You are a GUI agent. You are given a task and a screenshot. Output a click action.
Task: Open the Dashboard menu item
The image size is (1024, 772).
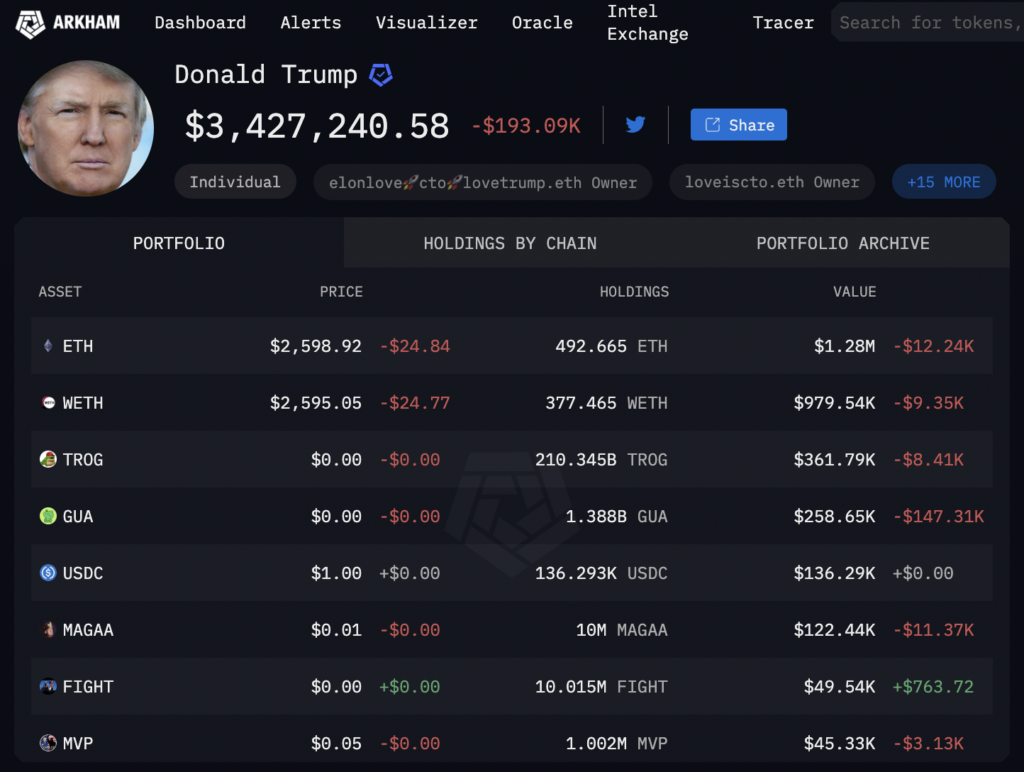point(200,23)
